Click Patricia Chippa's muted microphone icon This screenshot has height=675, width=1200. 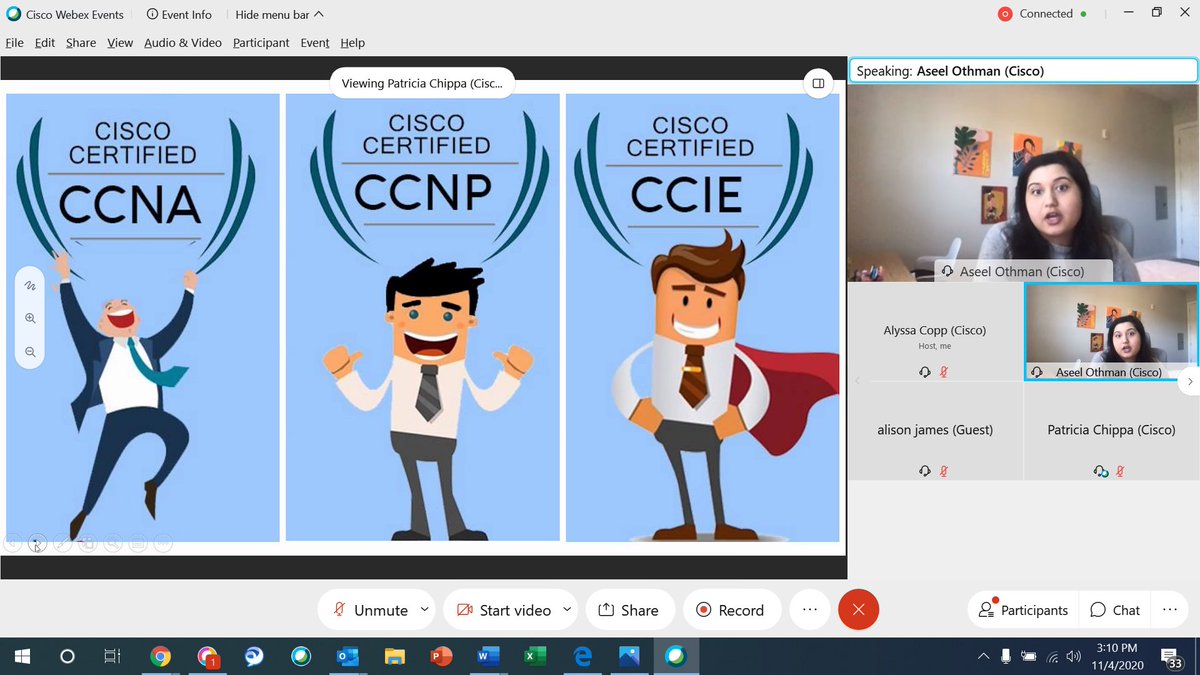(1120, 471)
